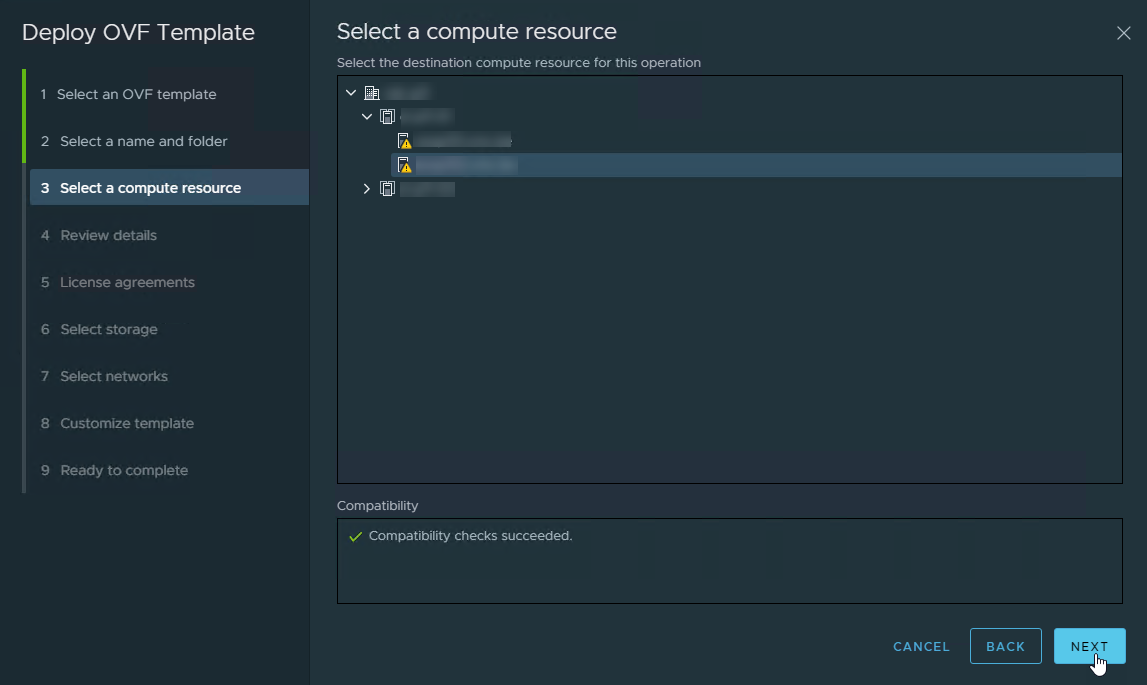Jump to step 6 Select storage
The image size is (1147, 685).
point(108,329)
